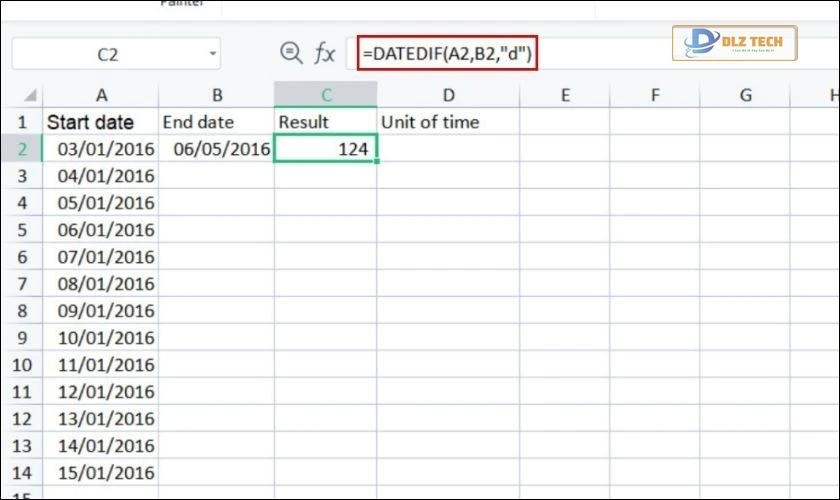
Task: Select row 7 header
Action: point(22,283)
